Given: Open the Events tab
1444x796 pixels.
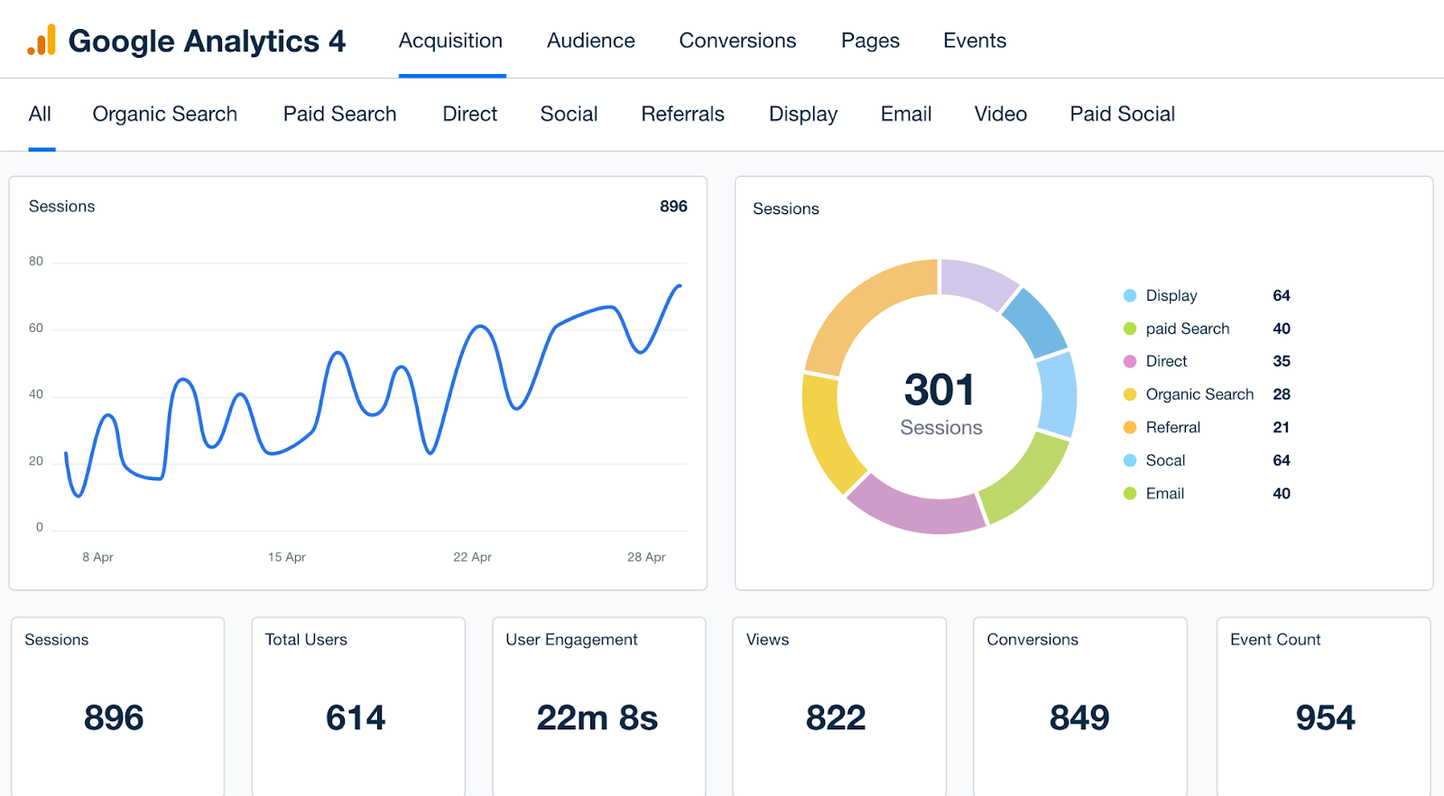Looking at the screenshot, I should coord(974,40).
